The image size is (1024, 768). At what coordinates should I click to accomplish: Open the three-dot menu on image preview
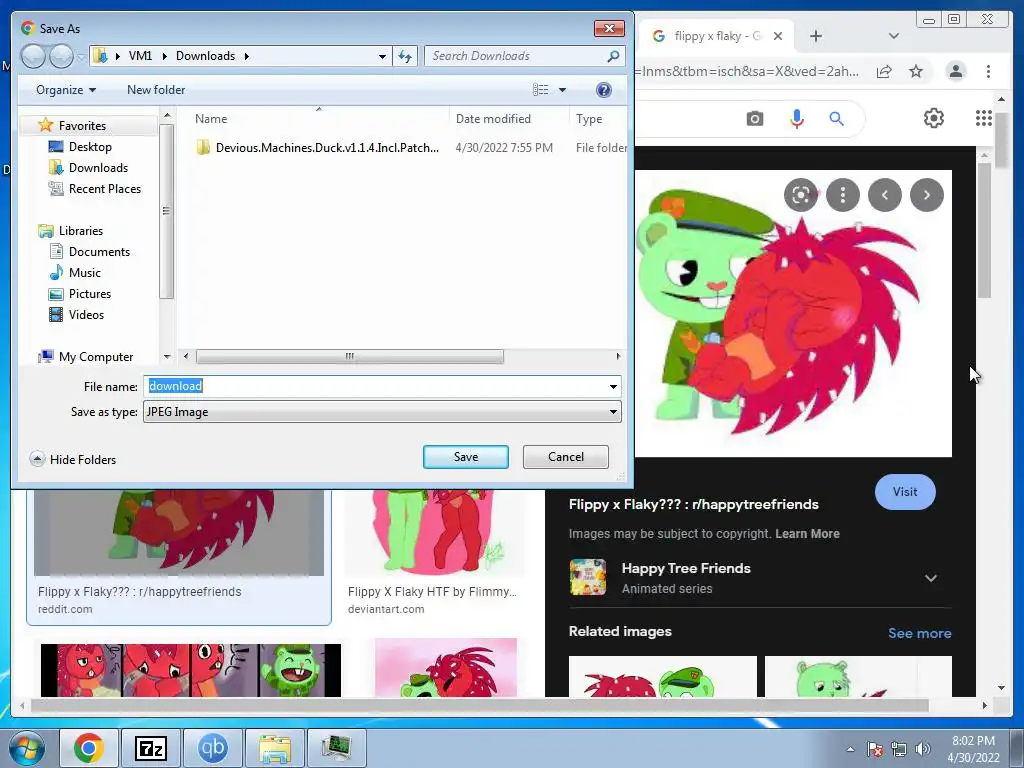pos(842,195)
